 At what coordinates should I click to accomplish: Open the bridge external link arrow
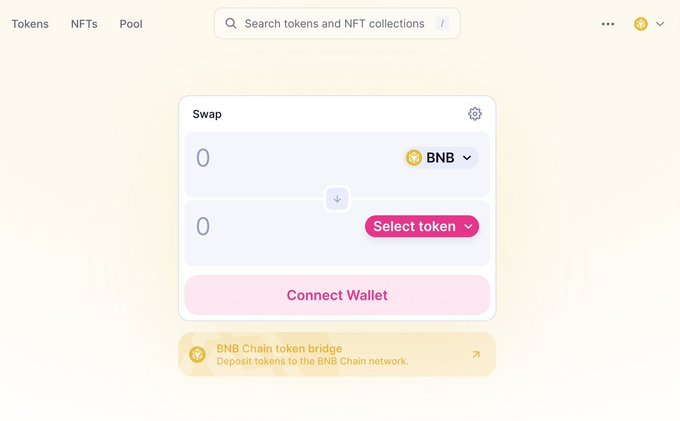pos(476,354)
